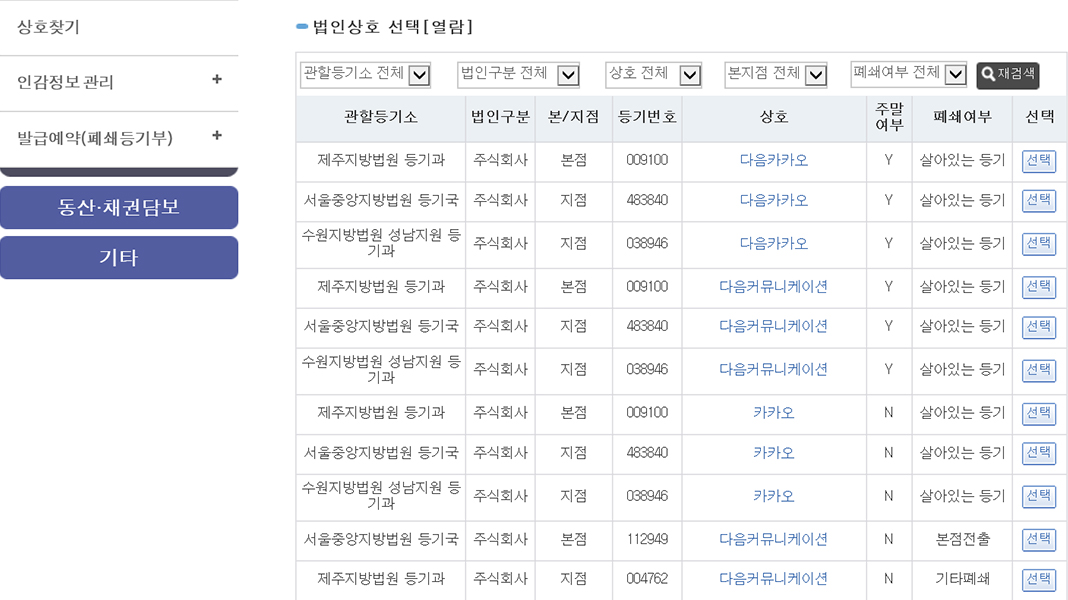Open 다음커뮤니케이션 link, 483840 row
This screenshot has width=1068, height=600.
(774, 326)
